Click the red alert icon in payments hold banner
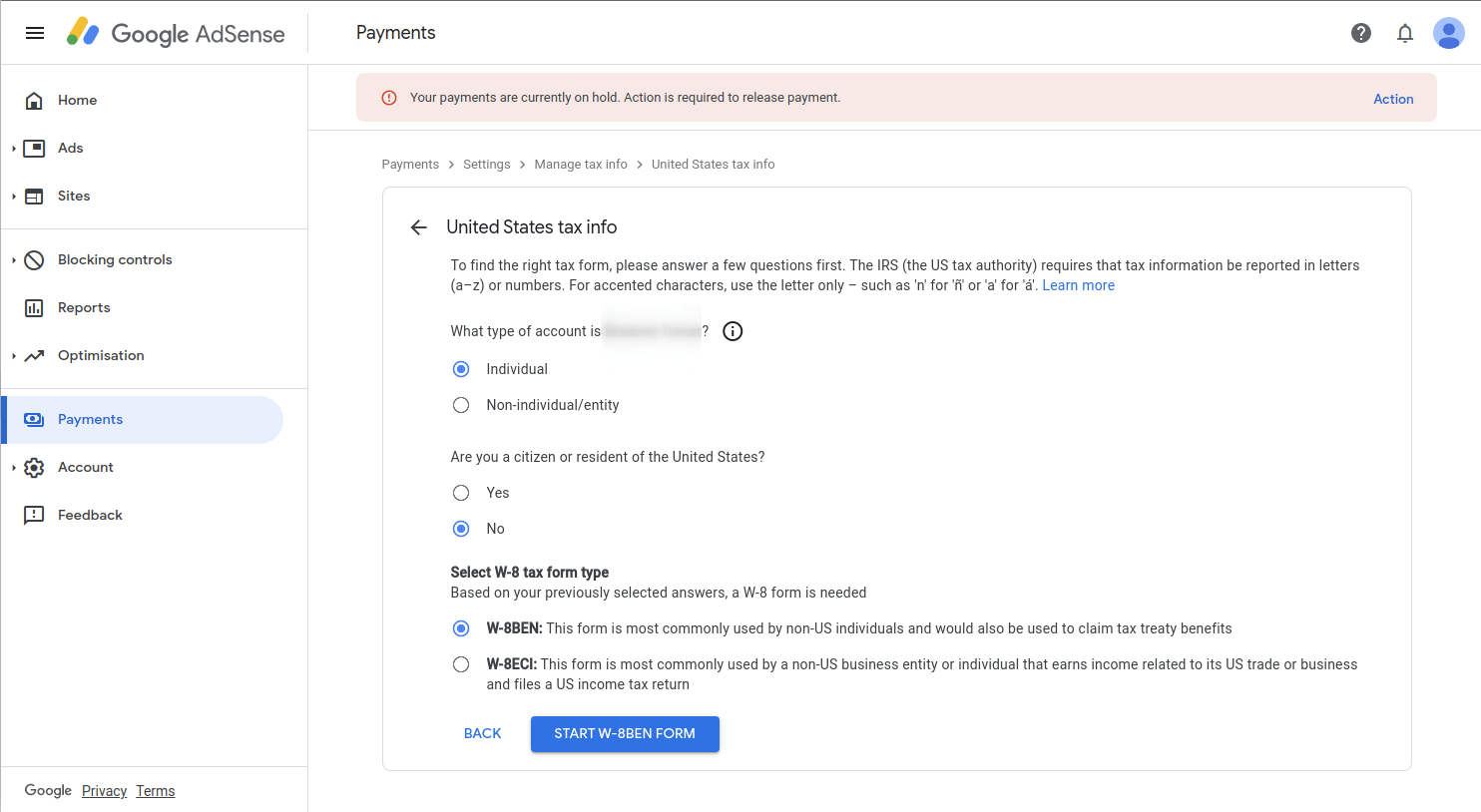Screen dimensions: 1481x812 tap(389, 98)
